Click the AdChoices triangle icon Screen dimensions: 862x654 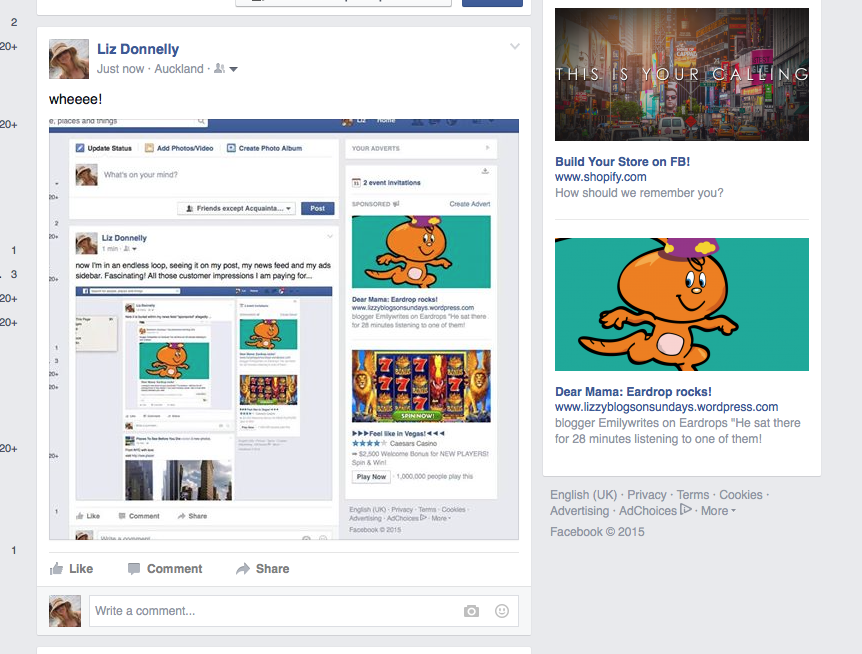(x=686, y=510)
